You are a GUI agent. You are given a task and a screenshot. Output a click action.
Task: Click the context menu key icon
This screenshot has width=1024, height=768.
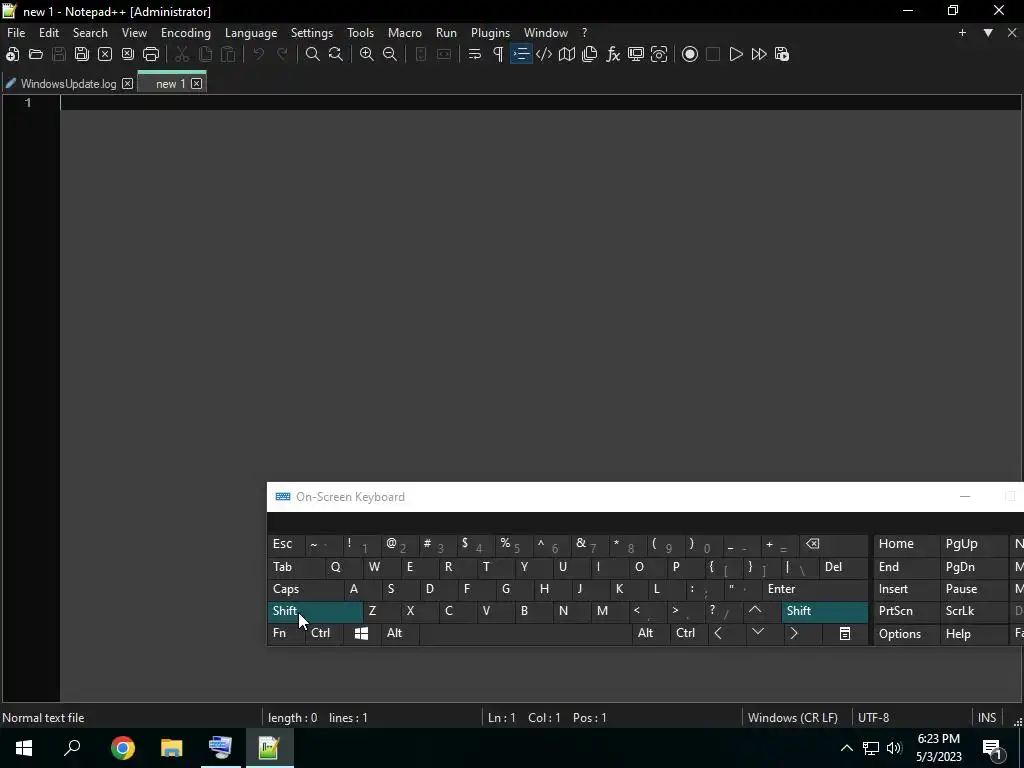(x=844, y=633)
